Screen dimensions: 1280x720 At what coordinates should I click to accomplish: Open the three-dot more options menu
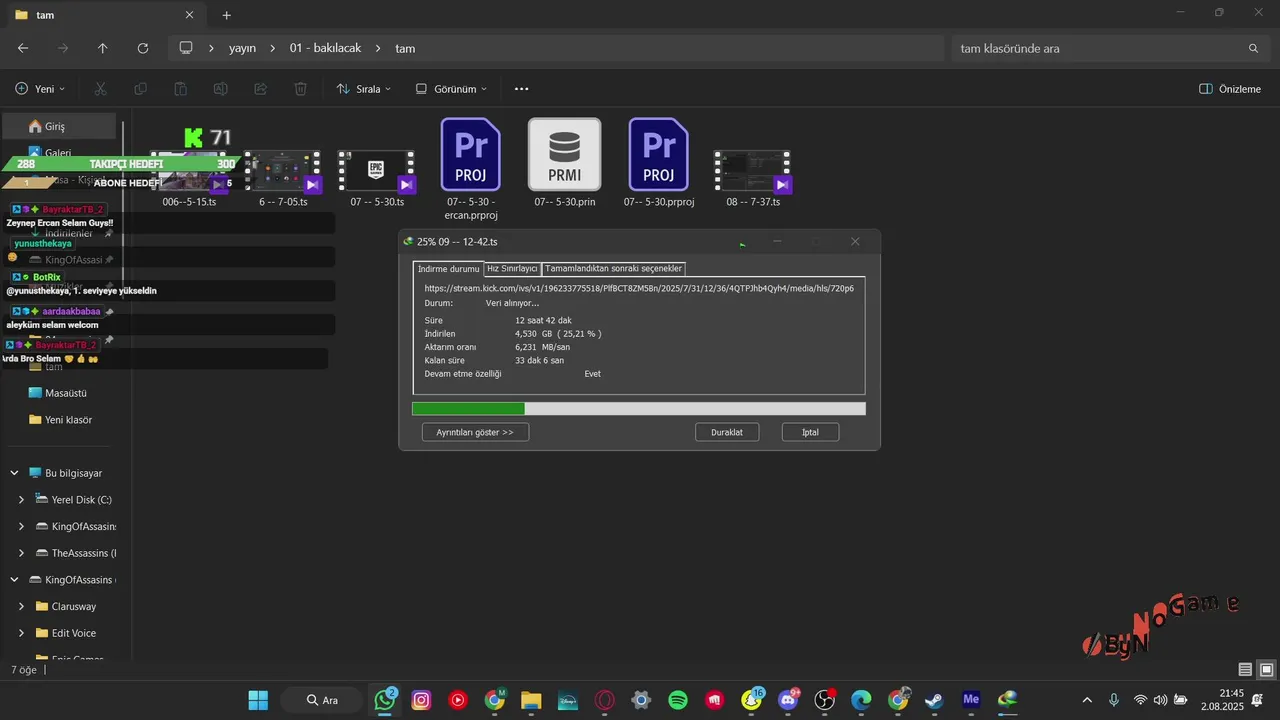(521, 89)
